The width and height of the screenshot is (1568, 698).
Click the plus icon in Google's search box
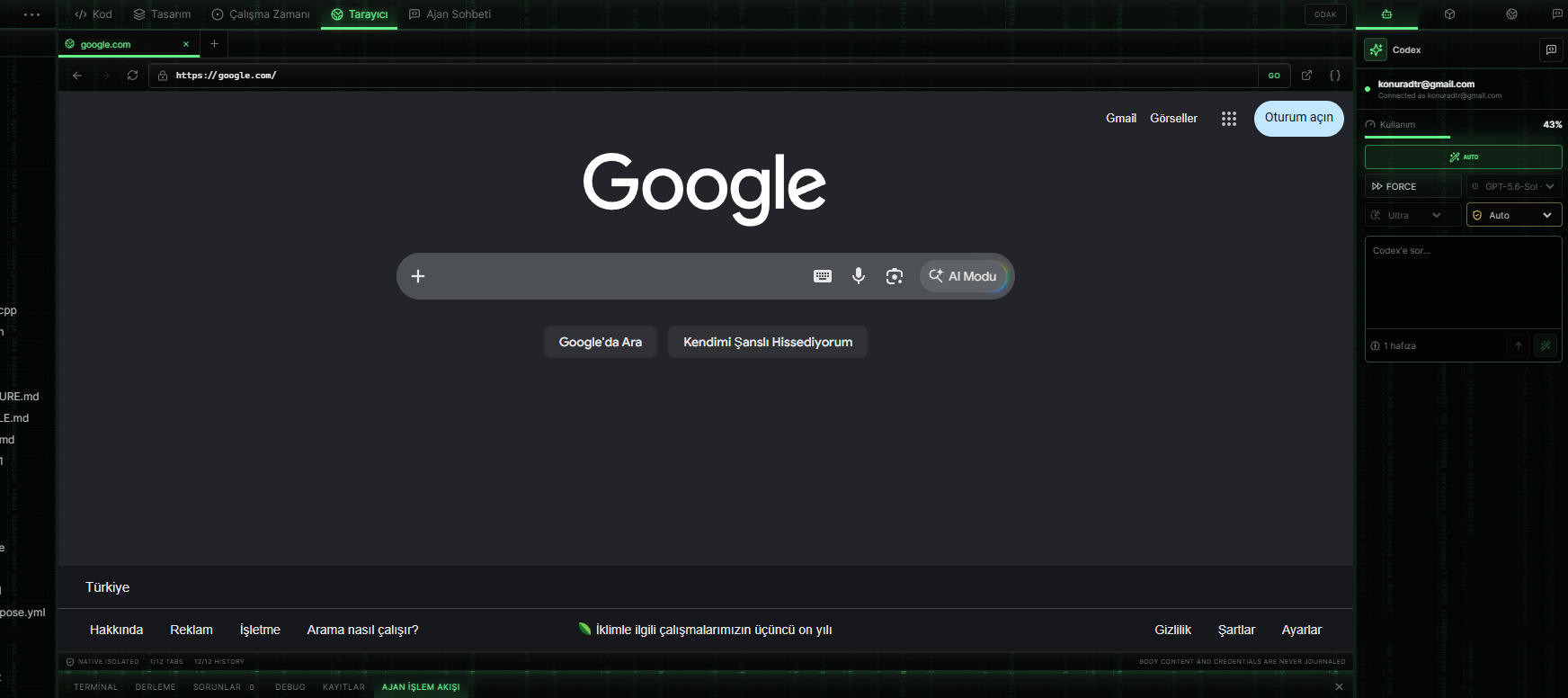(x=418, y=276)
